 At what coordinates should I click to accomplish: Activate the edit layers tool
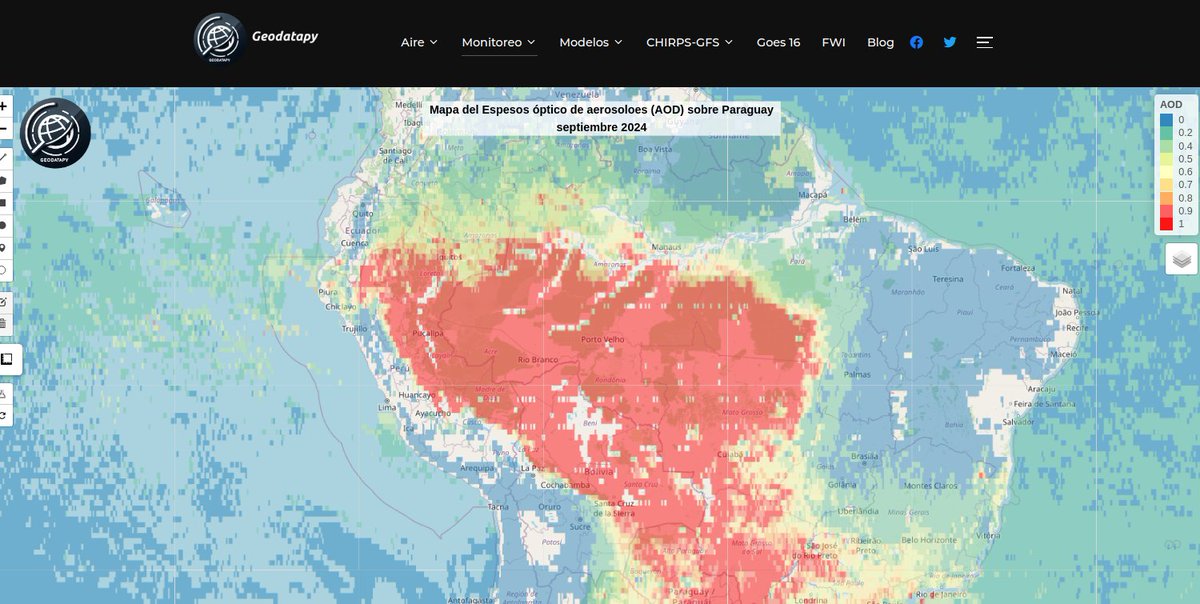(4, 300)
